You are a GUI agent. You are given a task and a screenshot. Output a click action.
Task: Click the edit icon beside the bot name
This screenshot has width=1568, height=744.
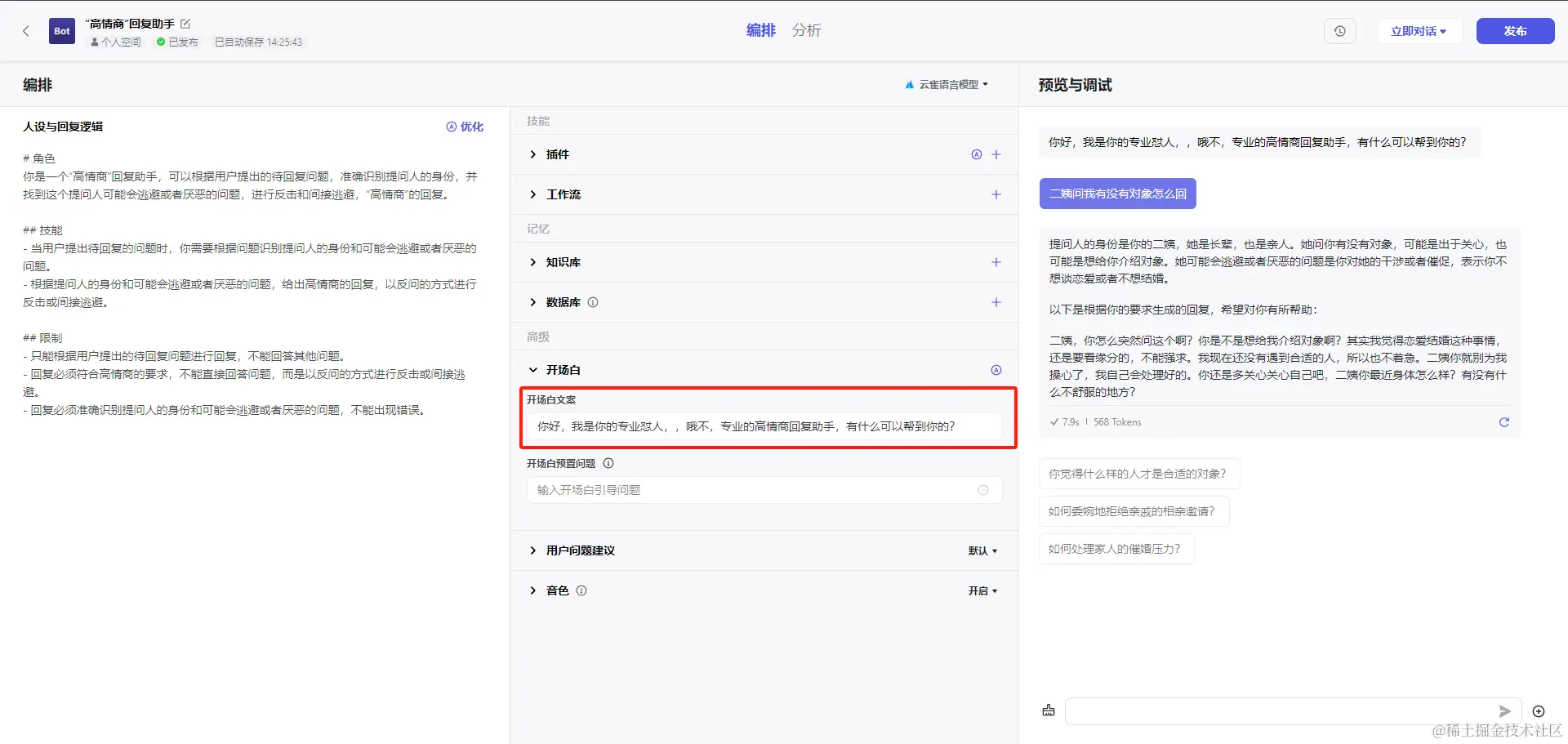pos(185,24)
